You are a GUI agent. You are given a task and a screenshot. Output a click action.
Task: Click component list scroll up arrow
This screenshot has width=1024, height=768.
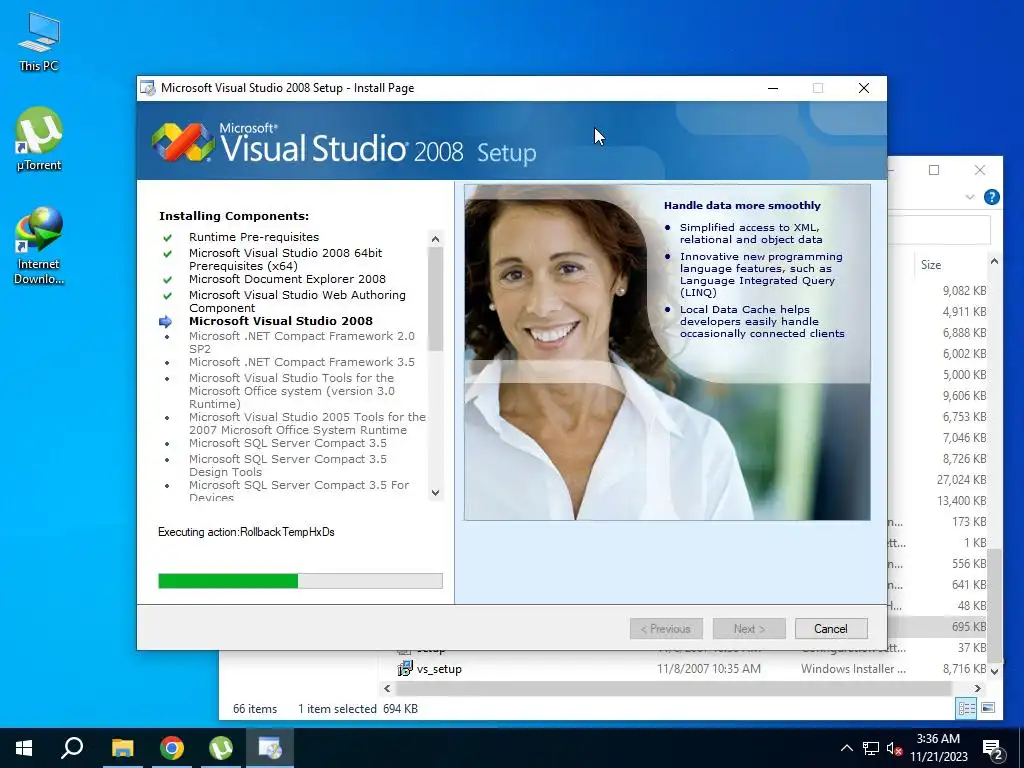(436, 238)
